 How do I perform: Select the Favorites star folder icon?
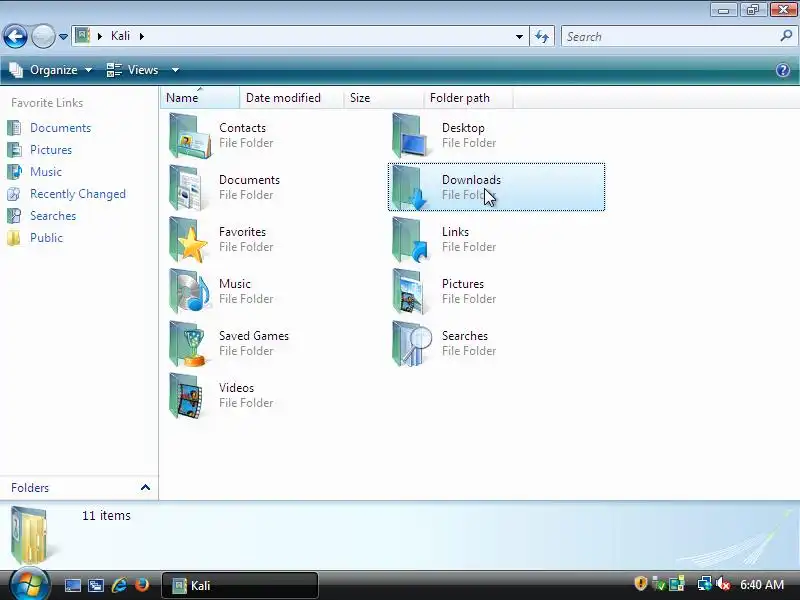coord(188,239)
